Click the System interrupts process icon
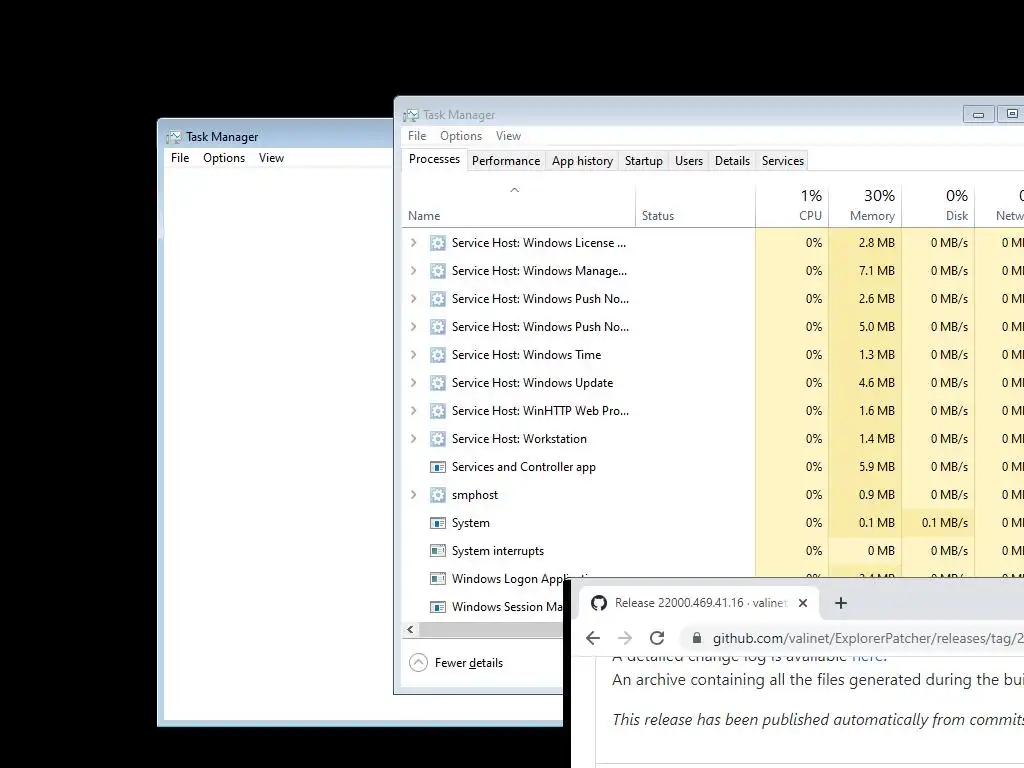Image resolution: width=1024 pixels, height=768 pixels. tap(438, 551)
